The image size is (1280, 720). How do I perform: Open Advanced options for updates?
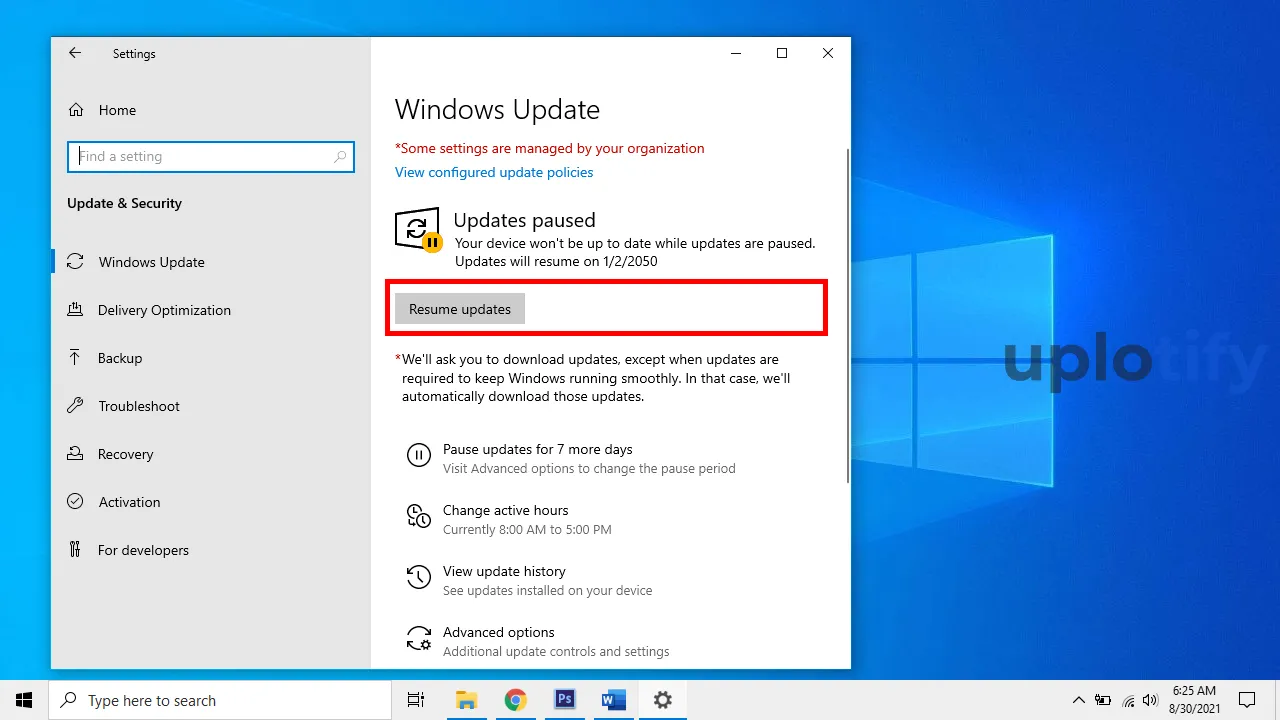[499, 632]
